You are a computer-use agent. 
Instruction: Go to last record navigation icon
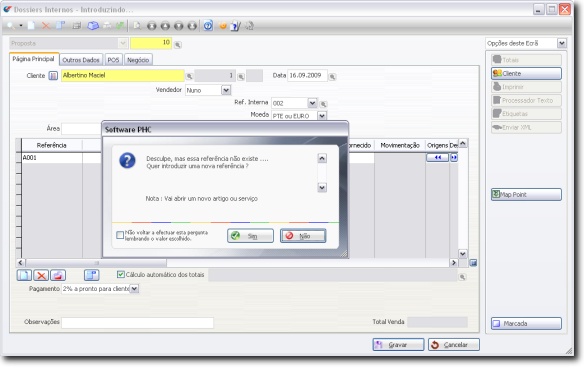tap(192, 26)
